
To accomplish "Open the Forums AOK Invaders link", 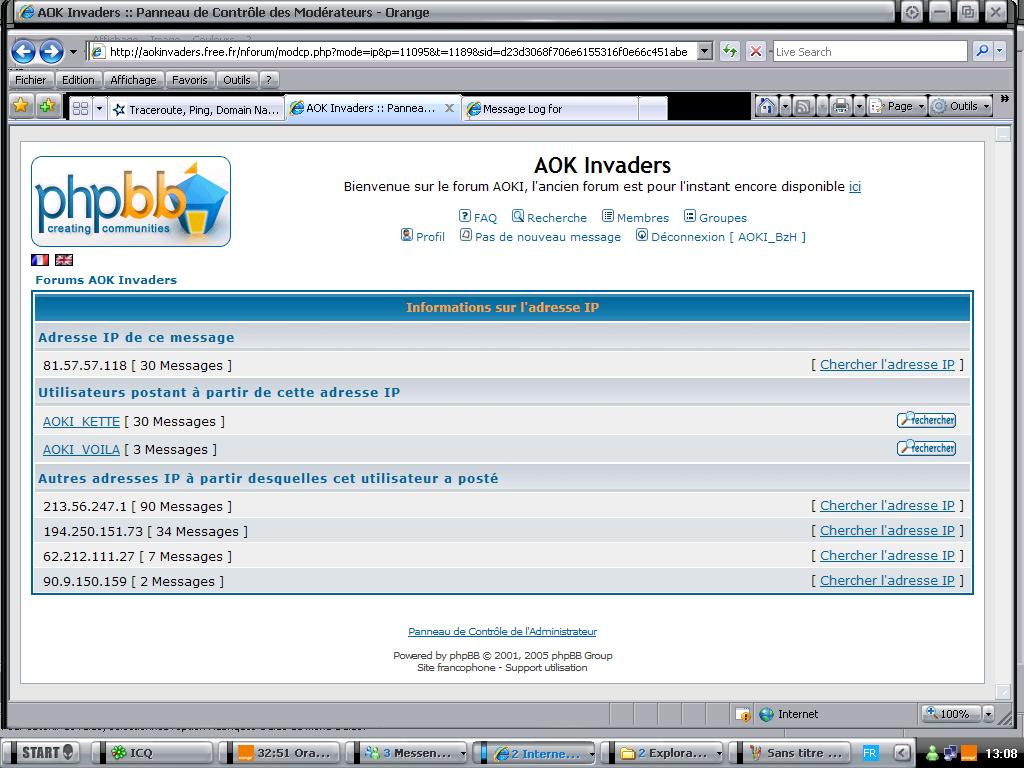I will coord(106,280).
